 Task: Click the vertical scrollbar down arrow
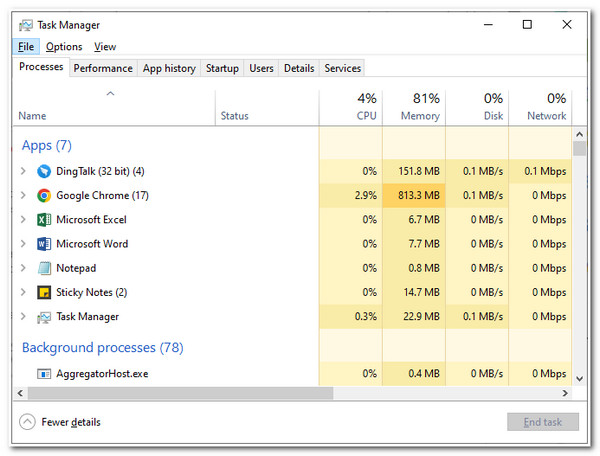coord(579,379)
